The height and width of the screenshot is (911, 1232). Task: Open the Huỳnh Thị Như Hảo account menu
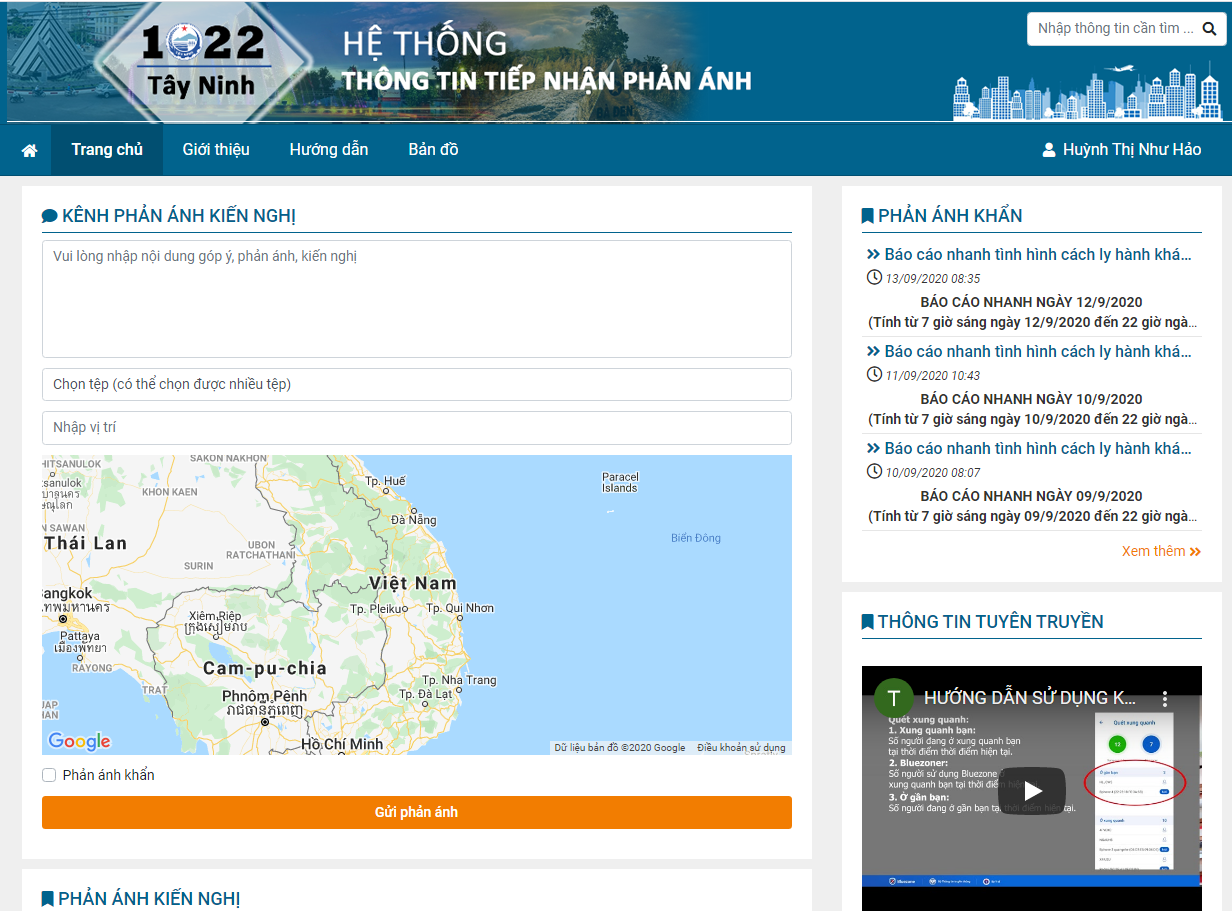1131,150
